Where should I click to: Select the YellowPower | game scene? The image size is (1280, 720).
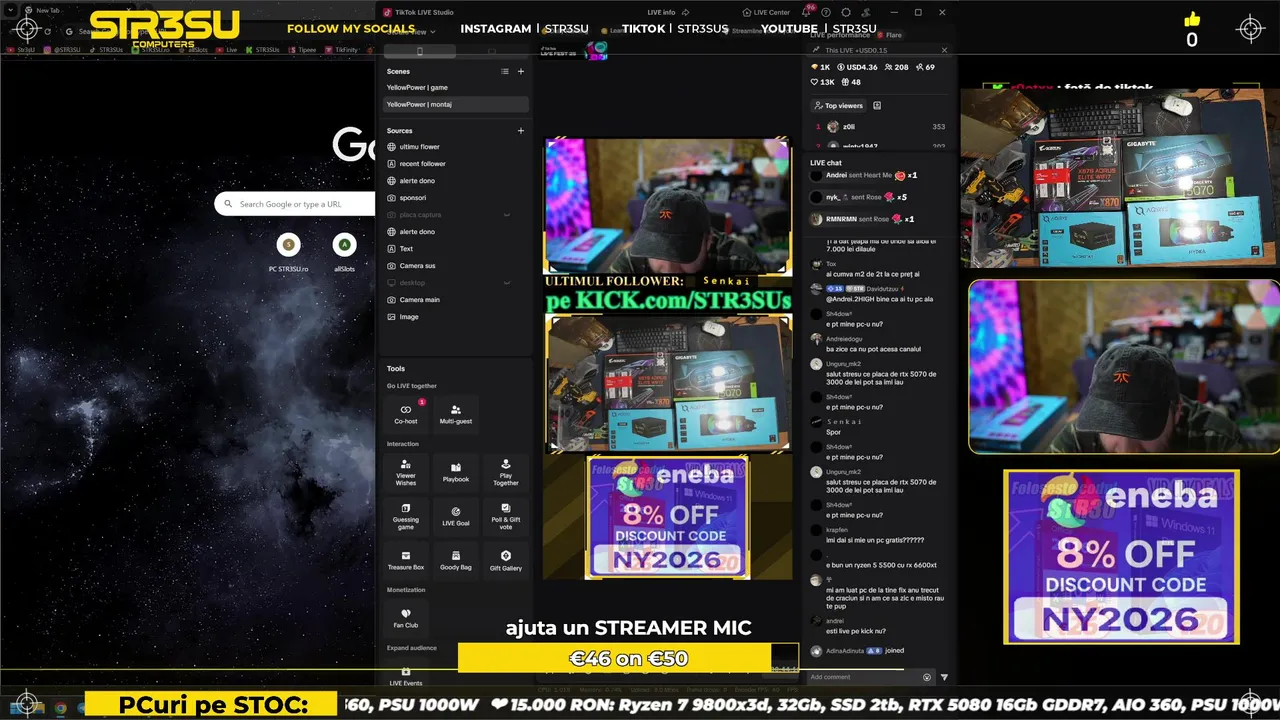[456, 87]
